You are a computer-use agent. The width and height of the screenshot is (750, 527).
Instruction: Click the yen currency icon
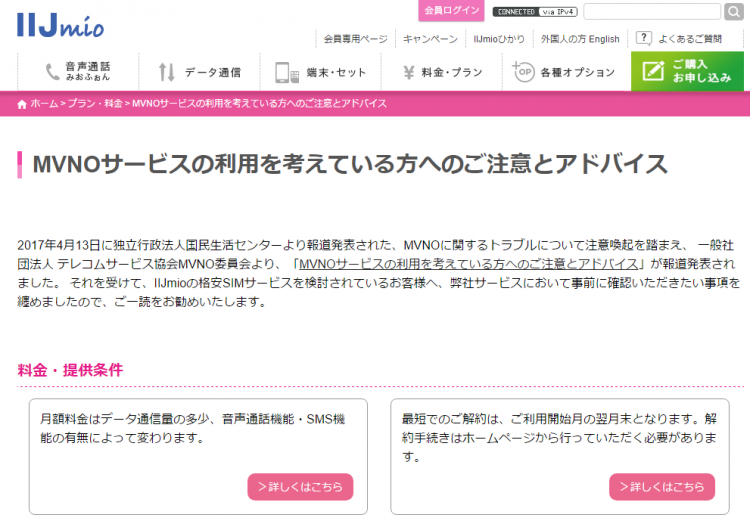[x=408, y=72]
